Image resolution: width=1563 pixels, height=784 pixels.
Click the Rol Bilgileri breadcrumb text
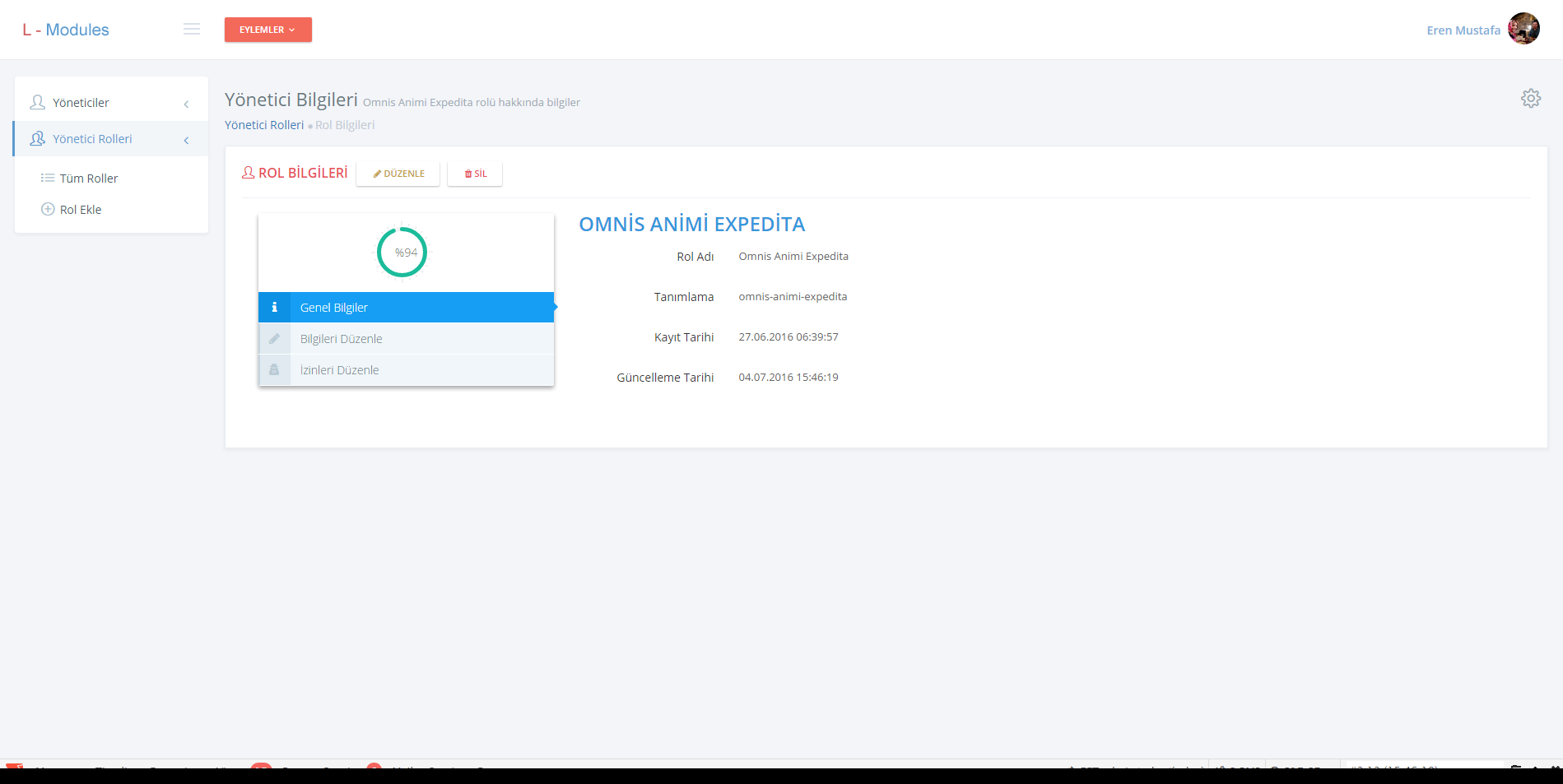[345, 125]
